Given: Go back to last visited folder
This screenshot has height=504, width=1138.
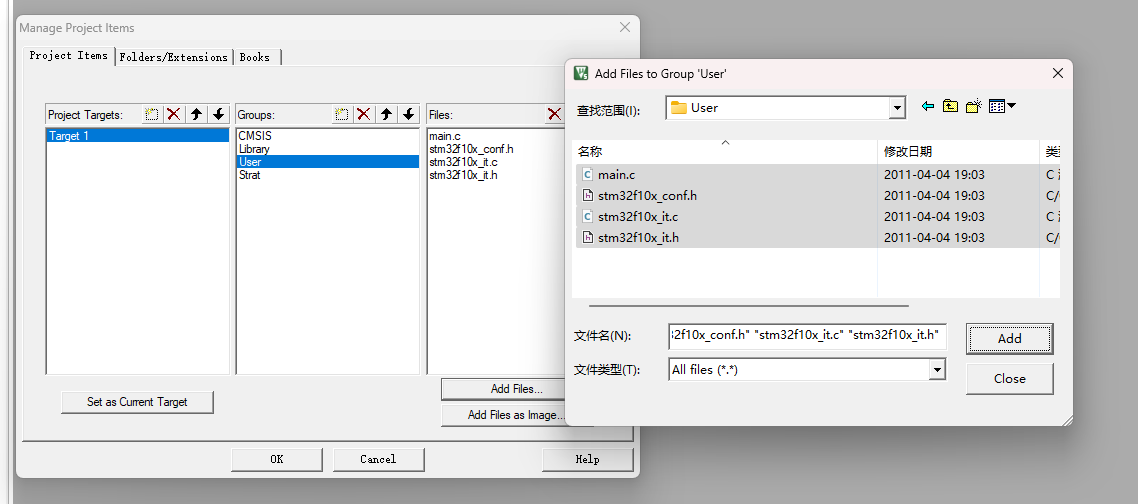Looking at the screenshot, I should (x=928, y=107).
